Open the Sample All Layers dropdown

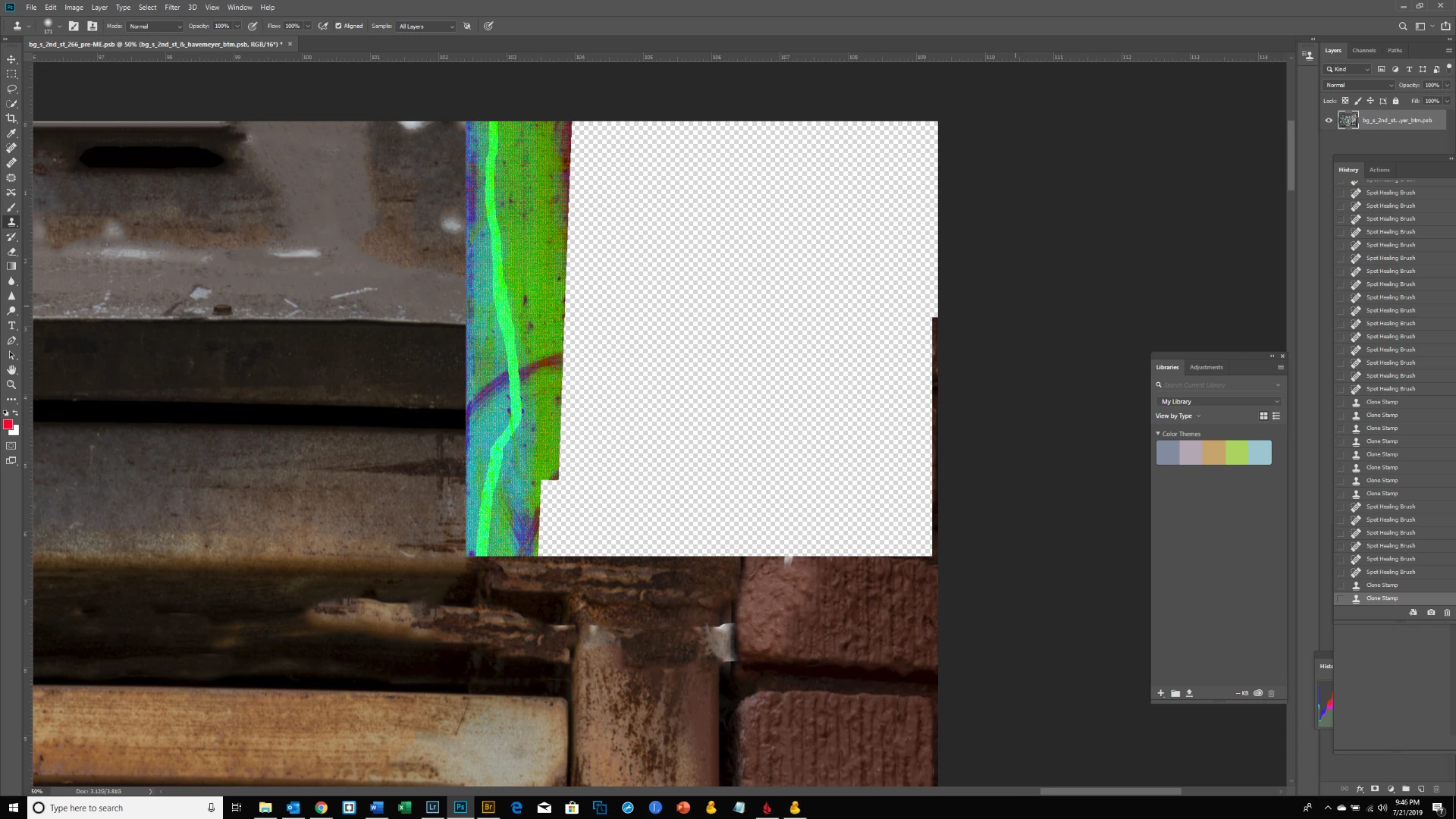426,27
